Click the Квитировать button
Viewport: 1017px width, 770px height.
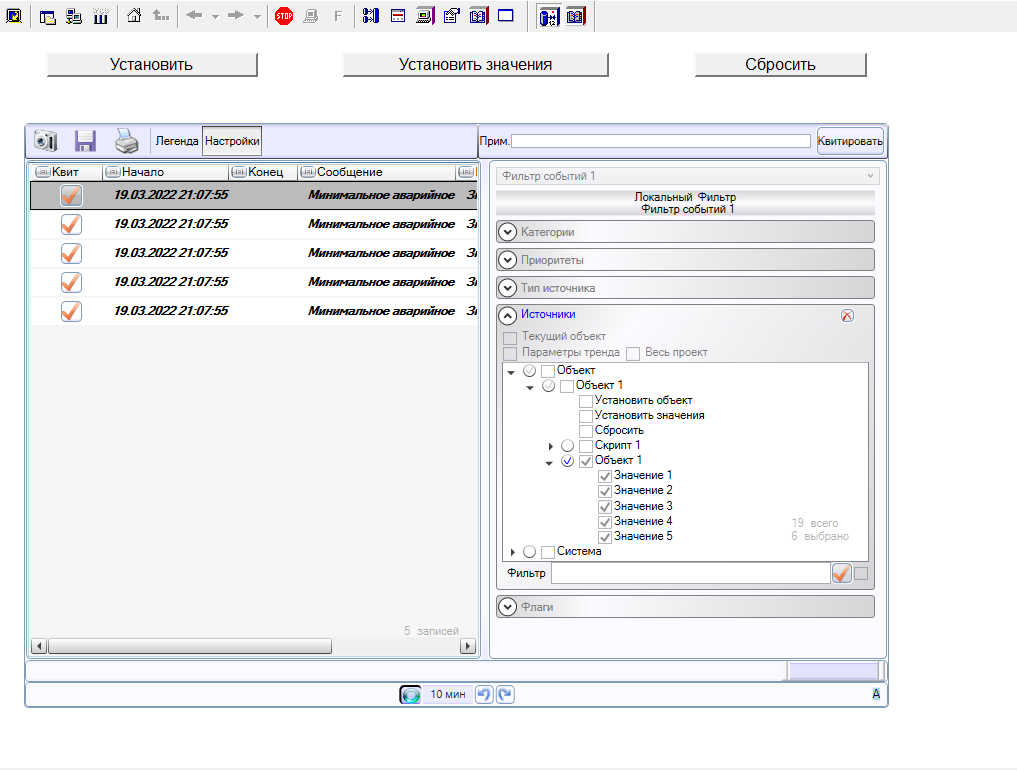(x=850, y=141)
